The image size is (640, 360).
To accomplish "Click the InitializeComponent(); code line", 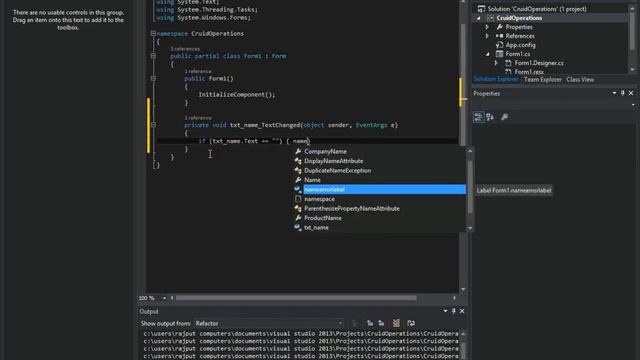I will point(237,95).
